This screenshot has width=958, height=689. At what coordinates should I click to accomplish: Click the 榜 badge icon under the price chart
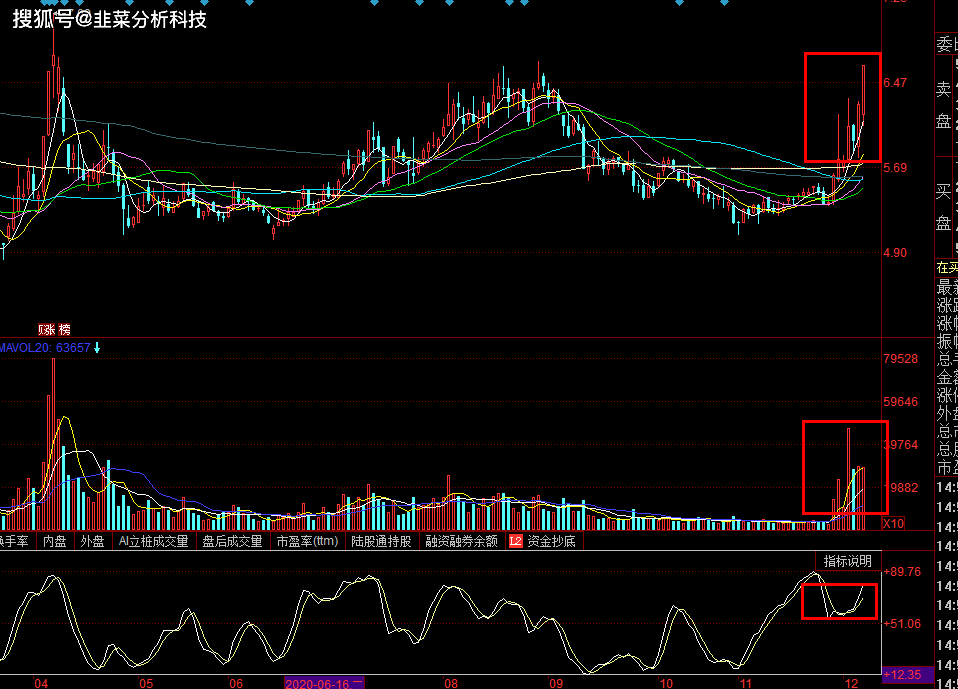[64, 330]
